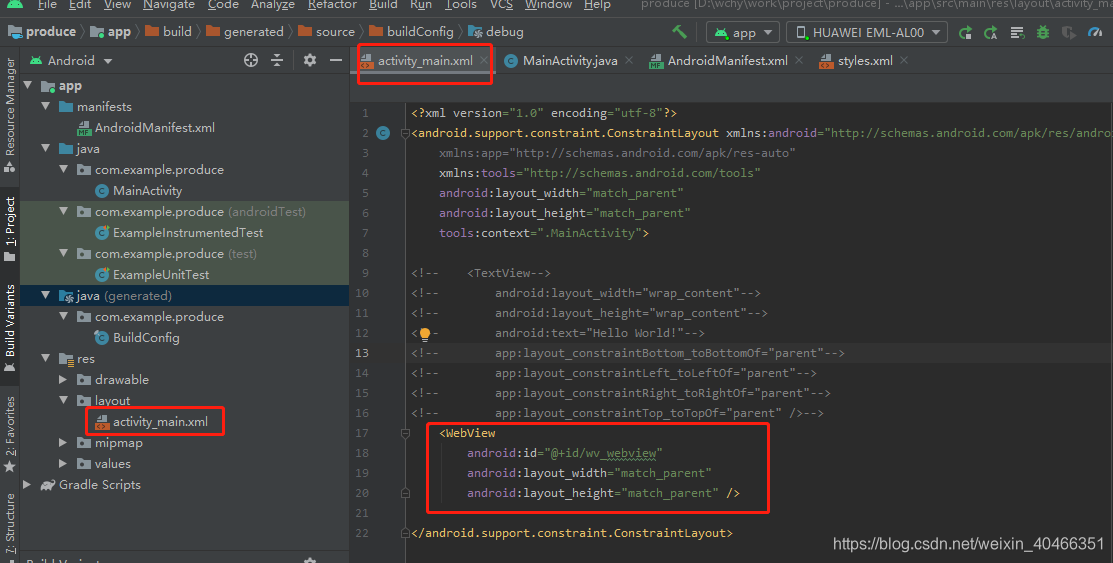This screenshot has width=1113, height=563.
Task: Collapse the WebView tag fold marker on line 17
Action: tap(405, 433)
